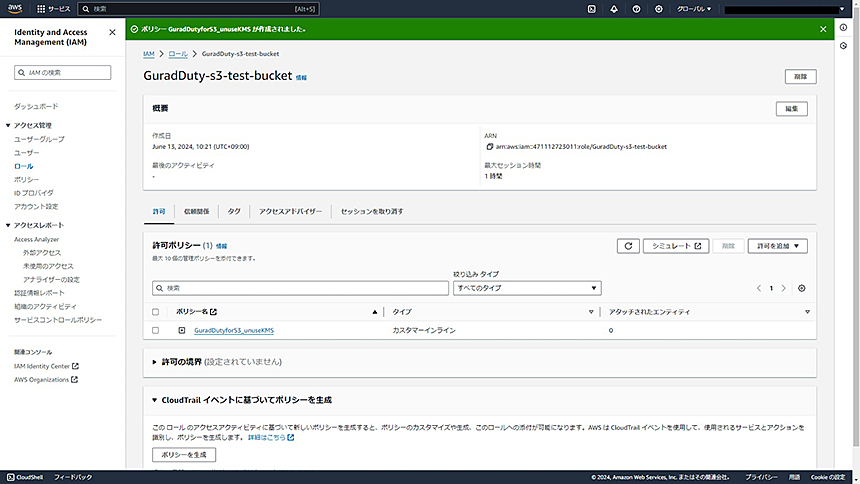Switch to the Access Advisor tab
860x484 pixels.
click(290, 211)
